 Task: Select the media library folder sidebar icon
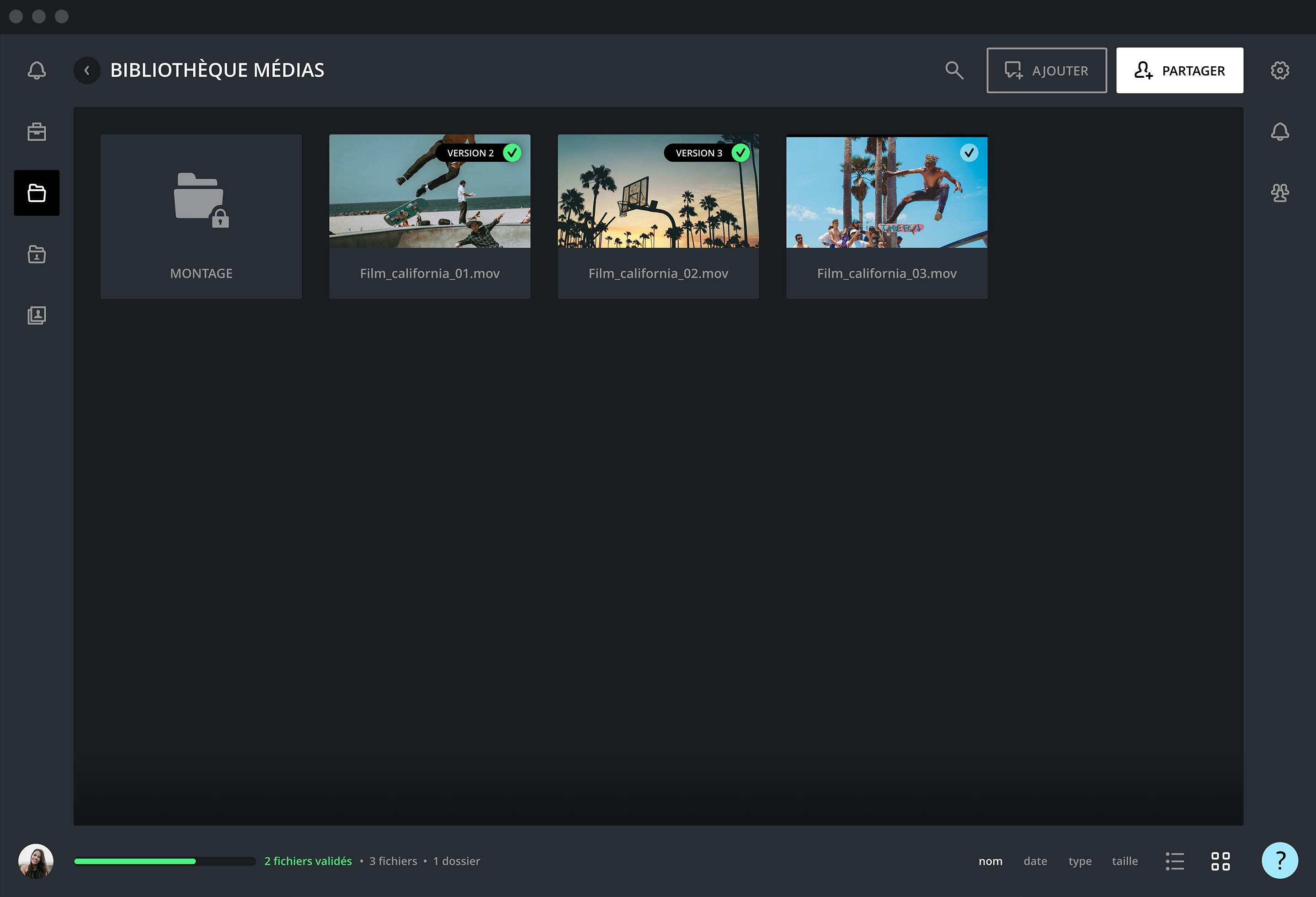click(37, 193)
